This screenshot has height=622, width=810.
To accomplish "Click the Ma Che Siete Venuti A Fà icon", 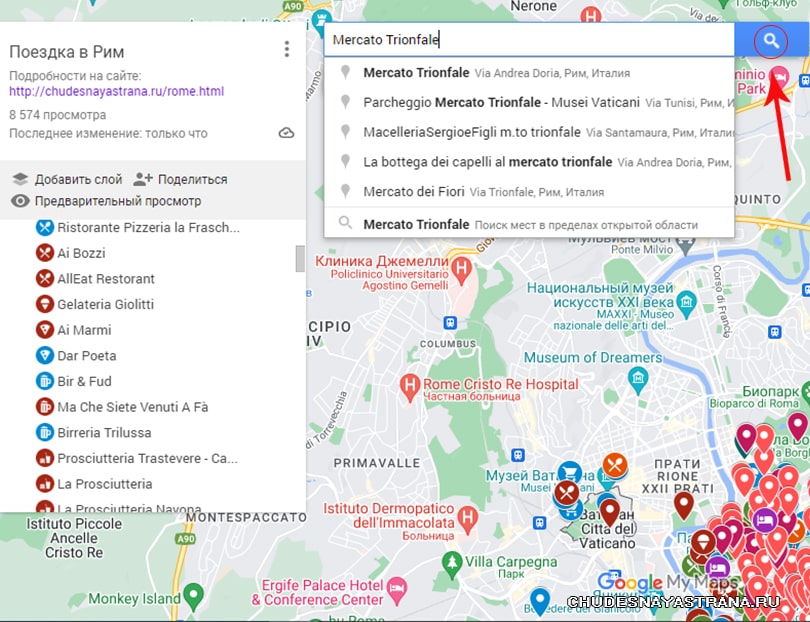I will point(45,407).
